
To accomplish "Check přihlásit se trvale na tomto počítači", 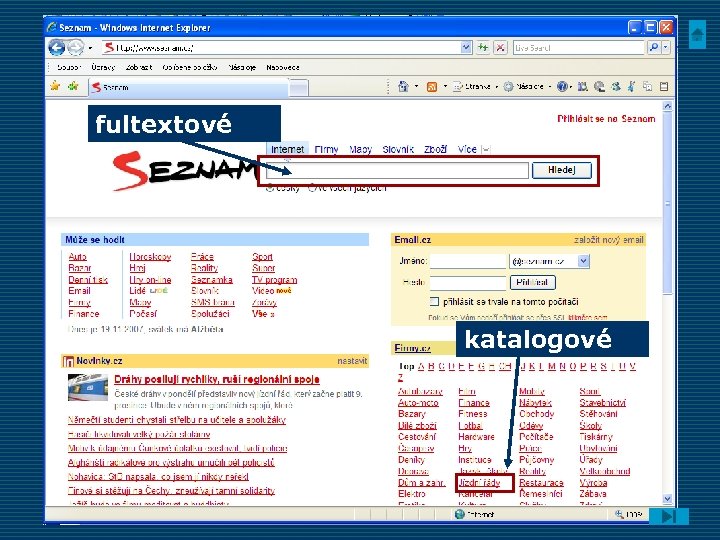I will coord(433,302).
